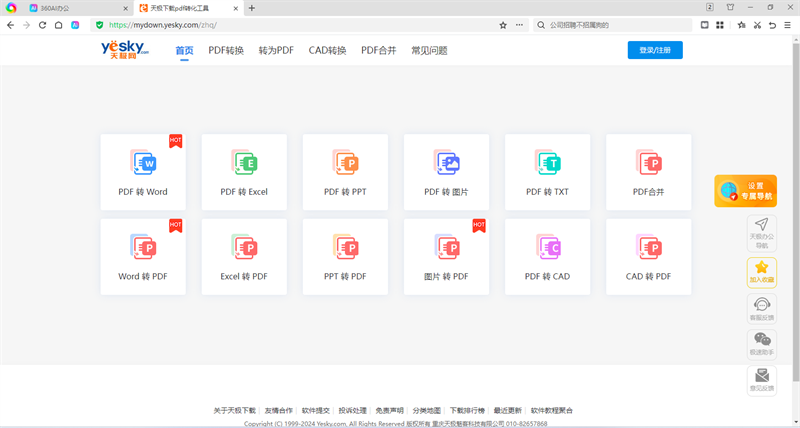800x428 pixels.
Task: Click the 意见反馈 envelope icon
Action: click(762, 380)
